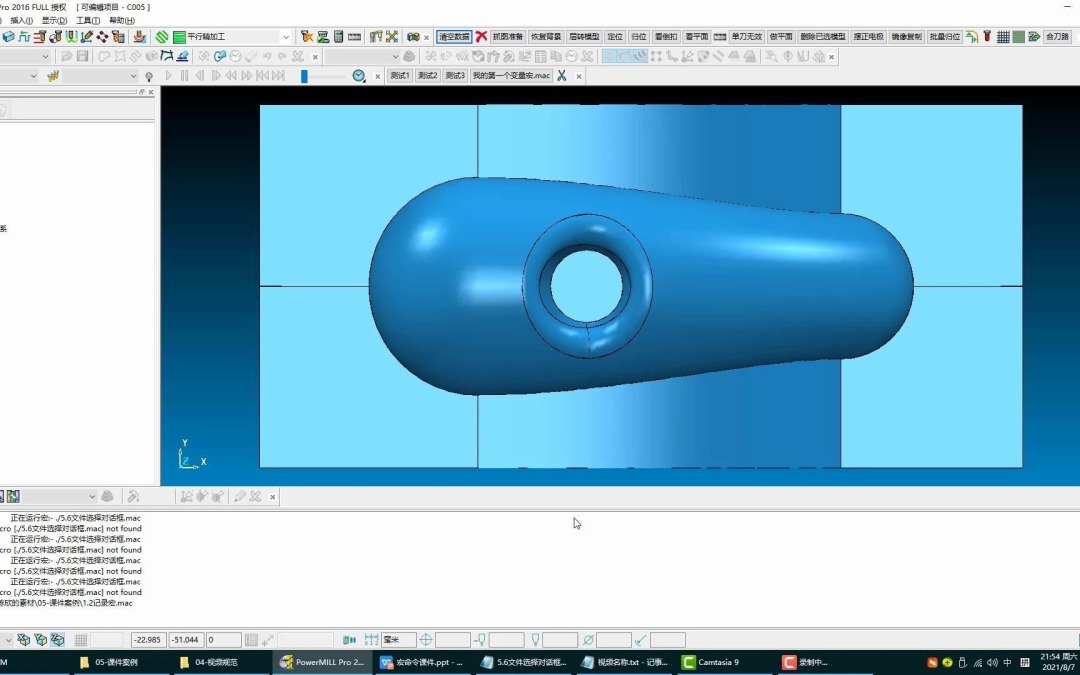Open the 毫米 units dropdown field
Screen dimensions: 1080x675
click(x=399, y=640)
